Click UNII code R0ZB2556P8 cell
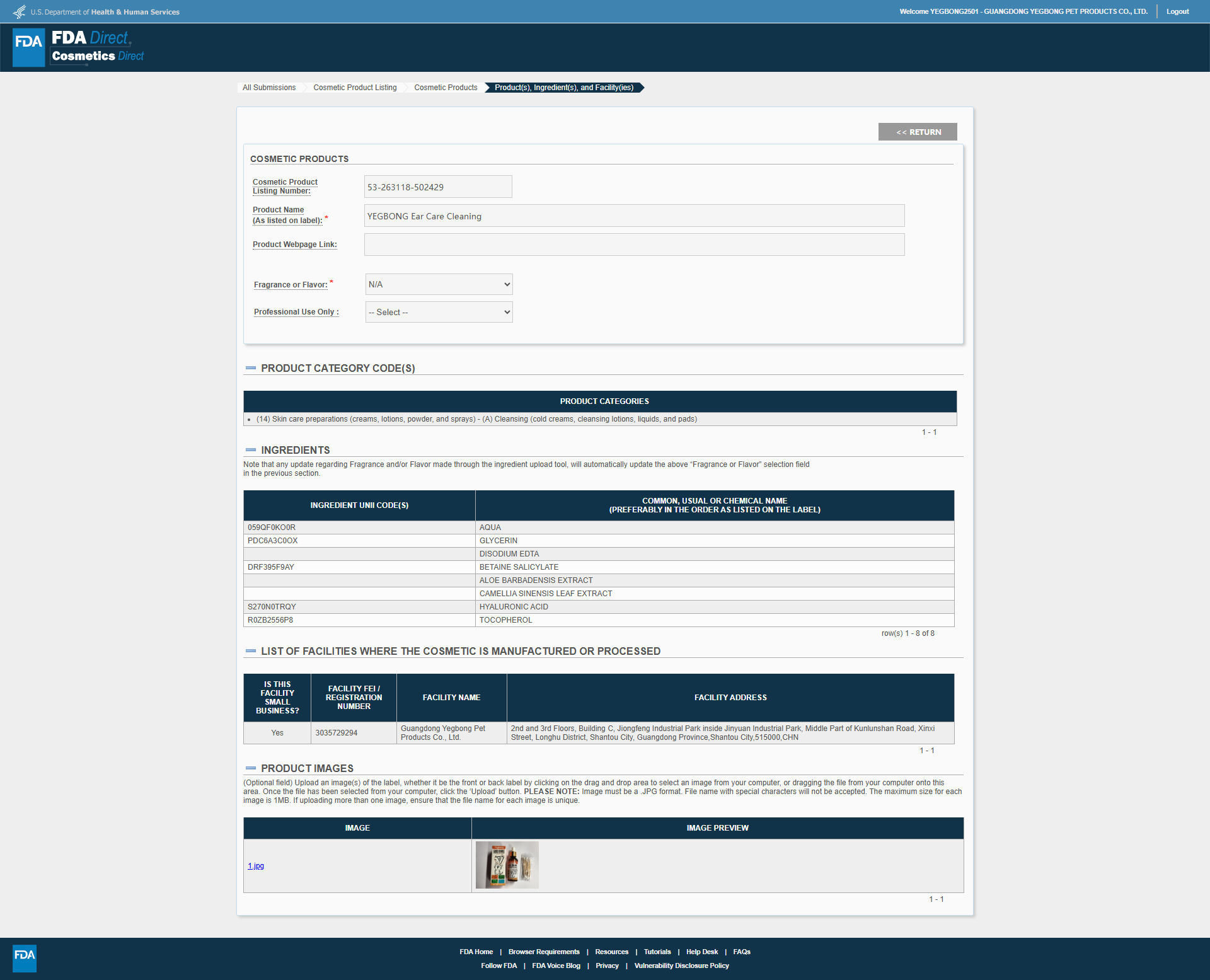Viewport: 1210px width, 980px height. 359,620
